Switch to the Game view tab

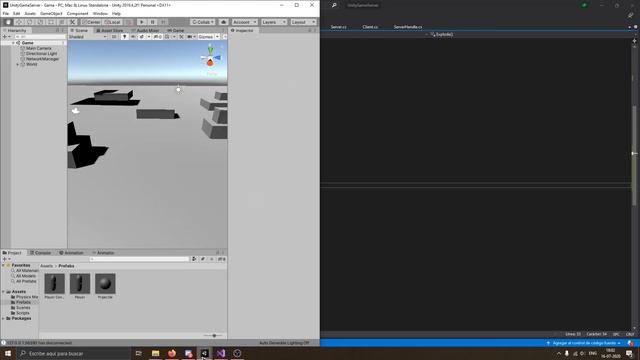point(176,31)
